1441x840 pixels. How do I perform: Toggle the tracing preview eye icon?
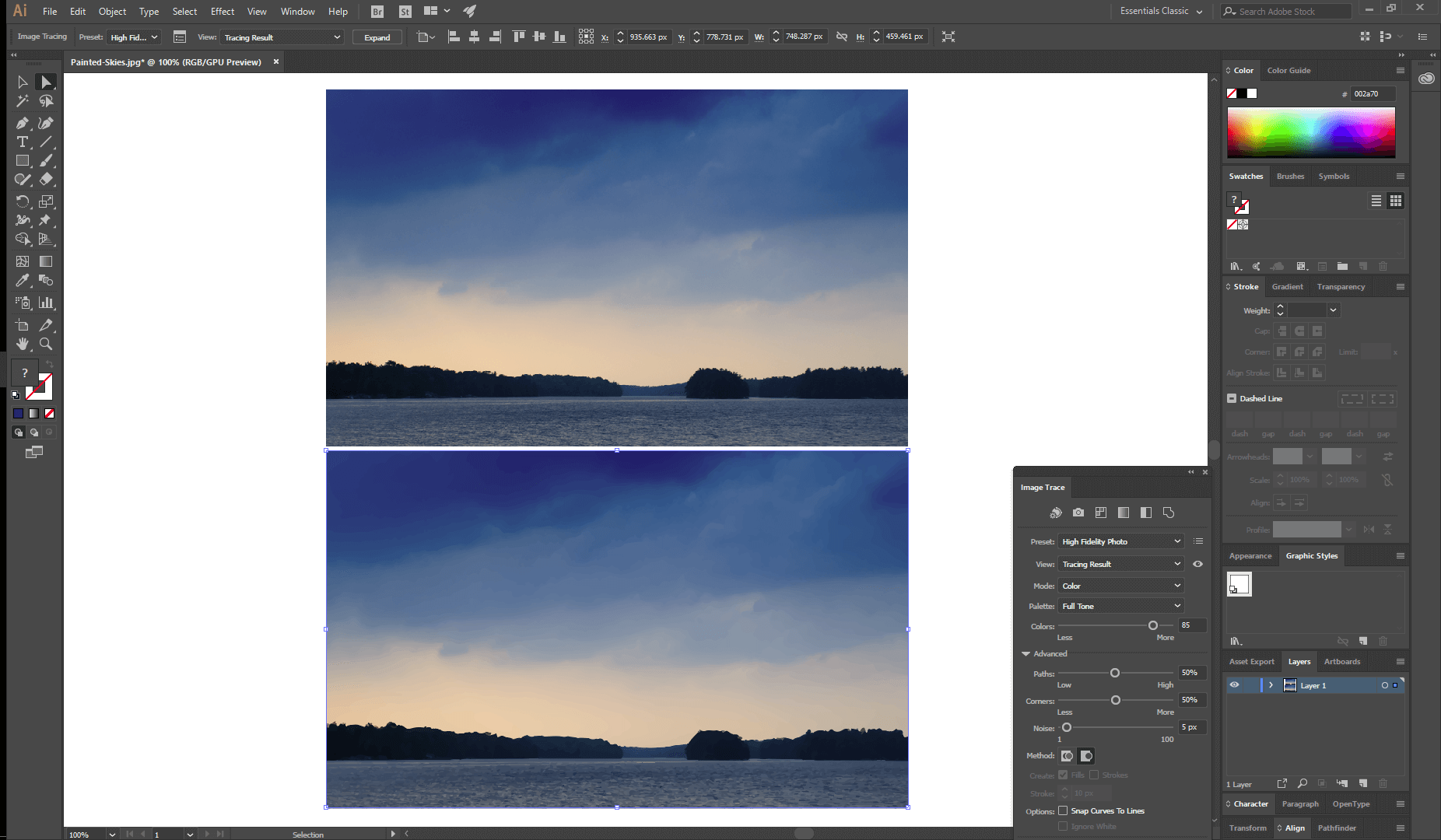pyautogui.click(x=1197, y=564)
